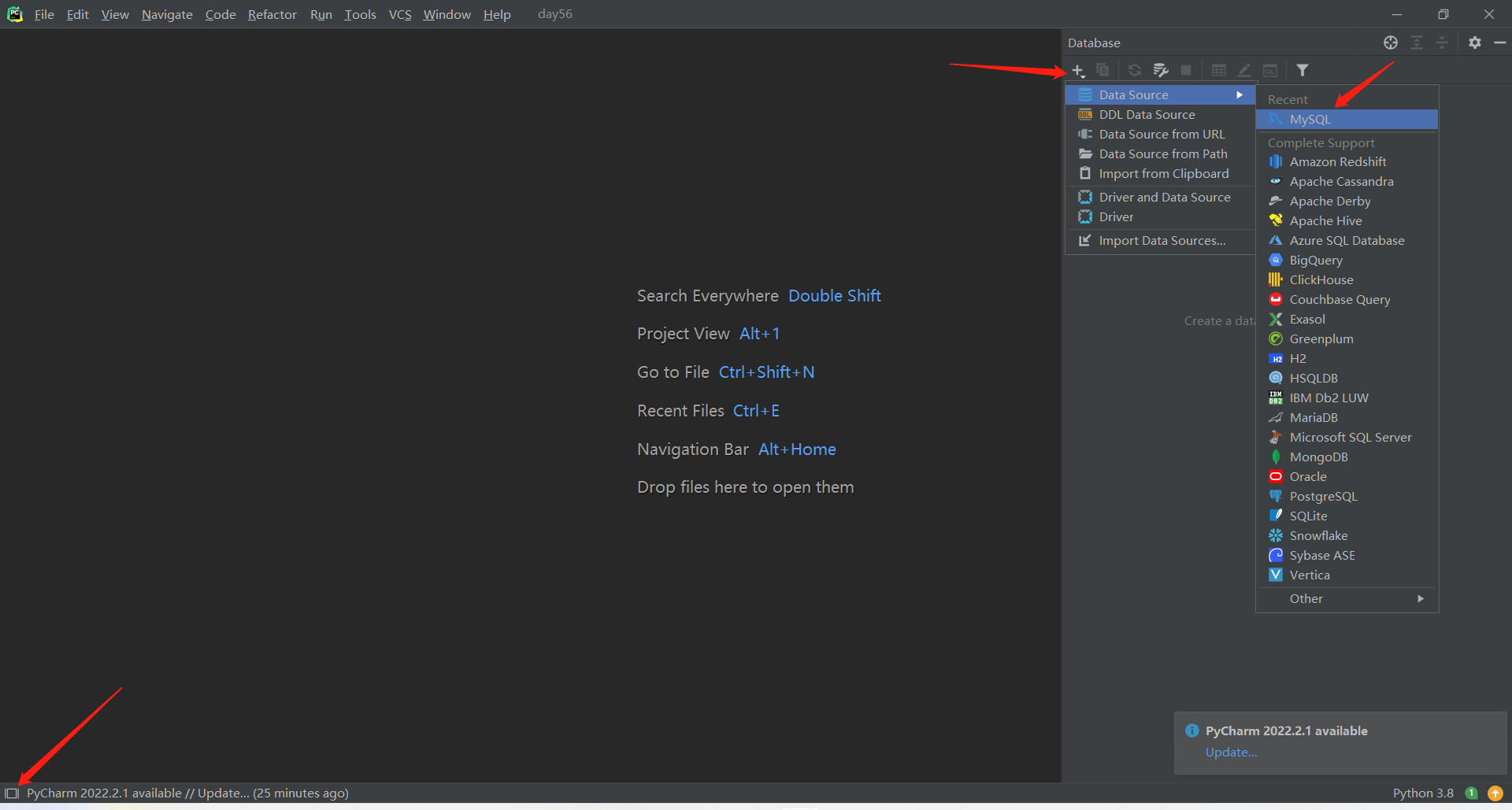The height and width of the screenshot is (810, 1512).
Task: Open the File menu
Action: coord(44,14)
